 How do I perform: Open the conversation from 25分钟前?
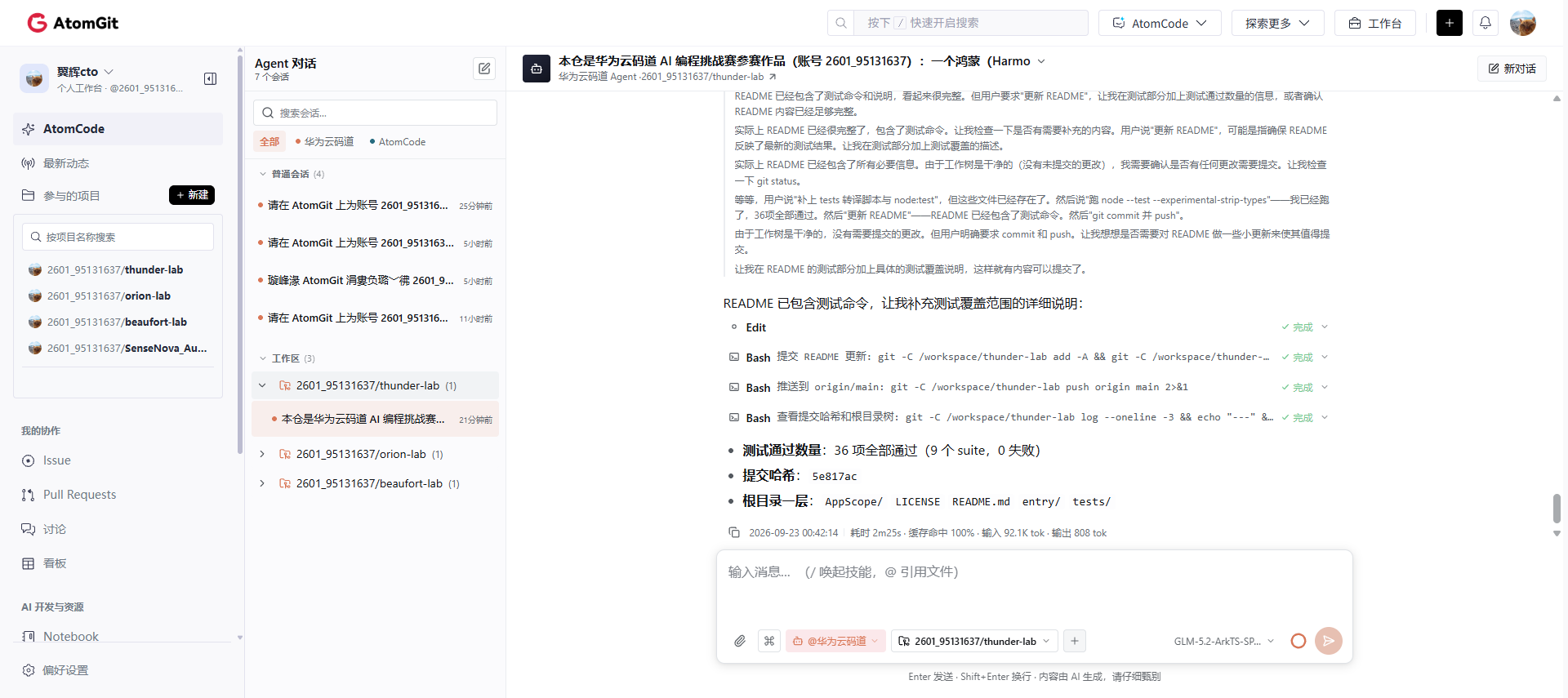coord(375,206)
